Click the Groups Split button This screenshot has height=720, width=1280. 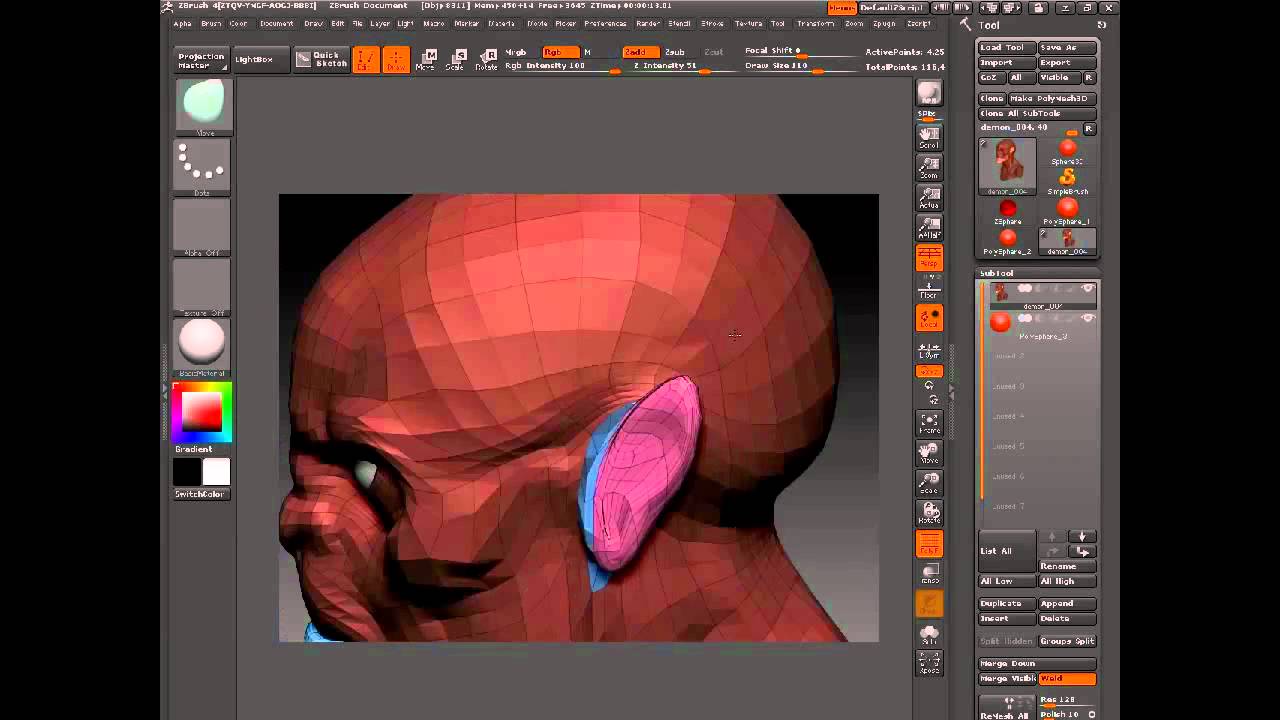1067,641
